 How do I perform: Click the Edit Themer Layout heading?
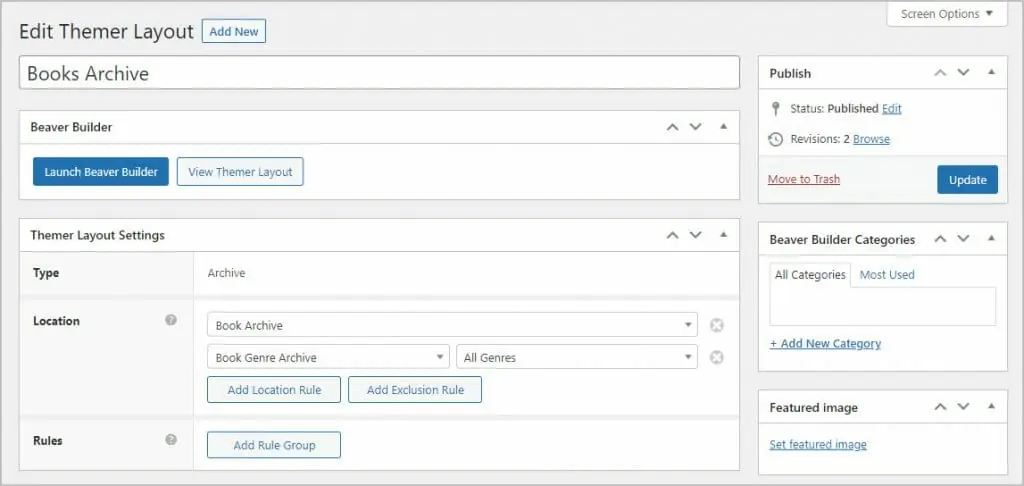point(106,32)
